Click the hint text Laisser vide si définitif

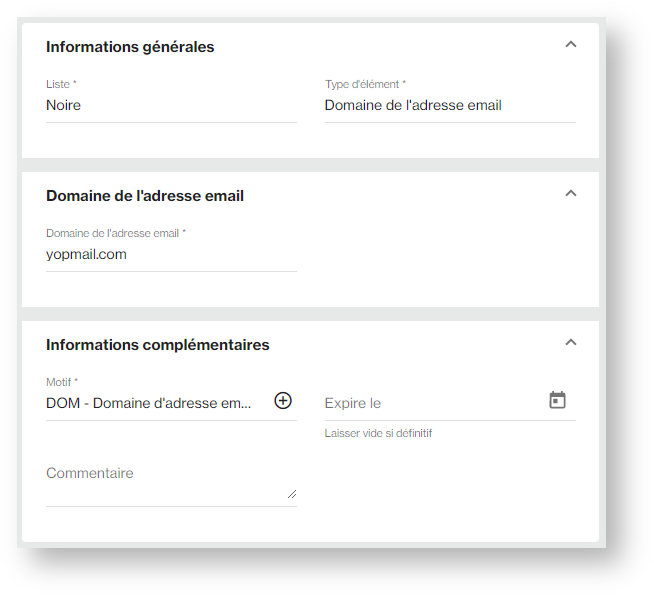pos(378,434)
